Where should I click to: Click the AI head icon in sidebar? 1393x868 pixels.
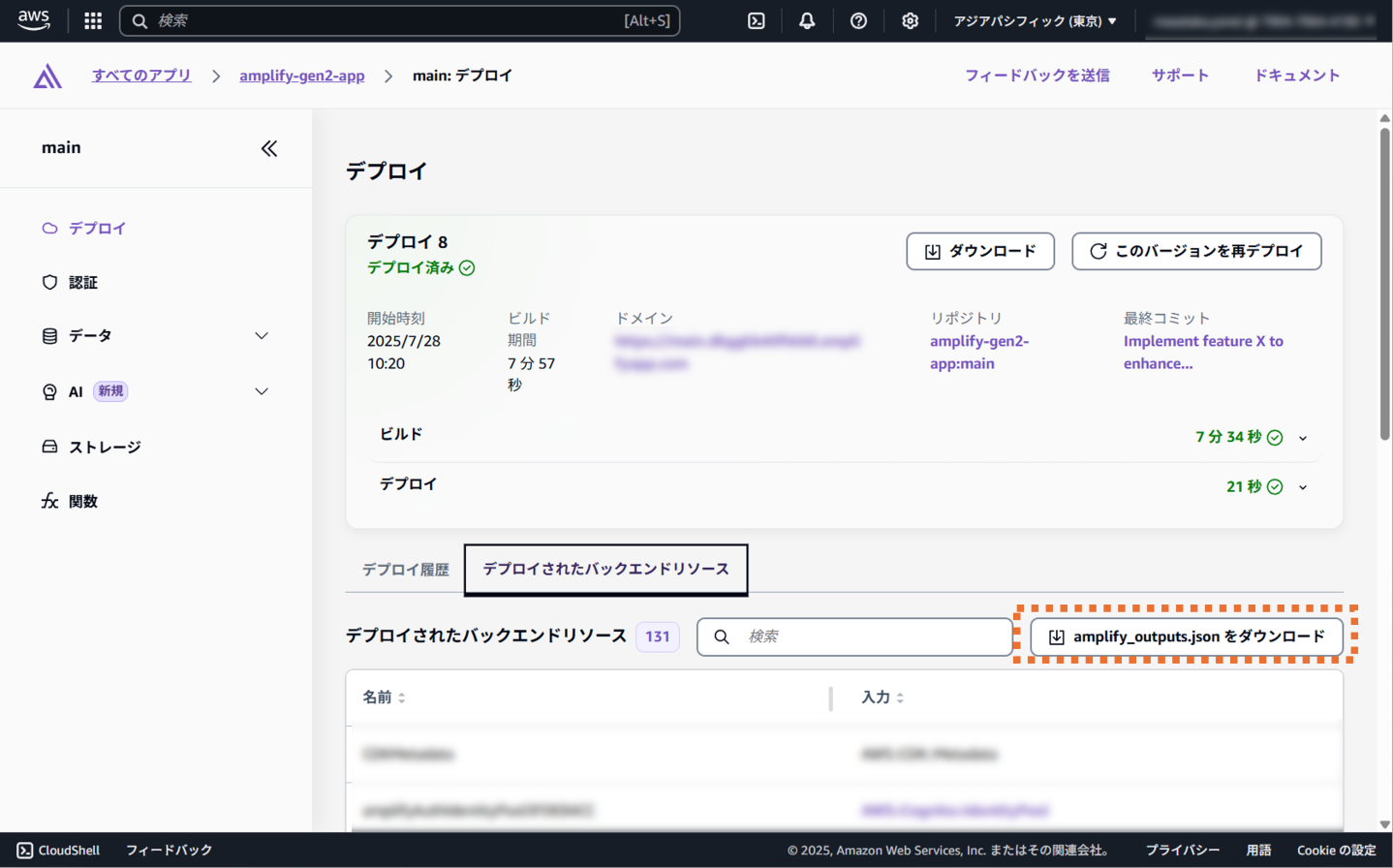pyautogui.click(x=49, y=391)
